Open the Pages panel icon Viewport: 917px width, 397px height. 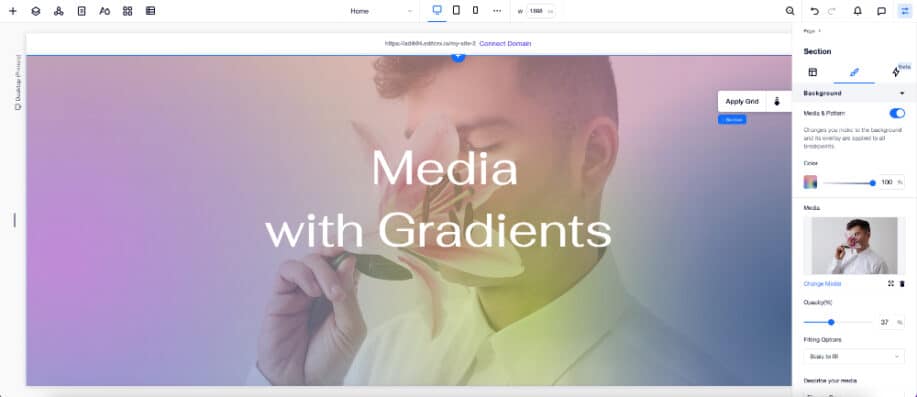[x=82, y=11]
